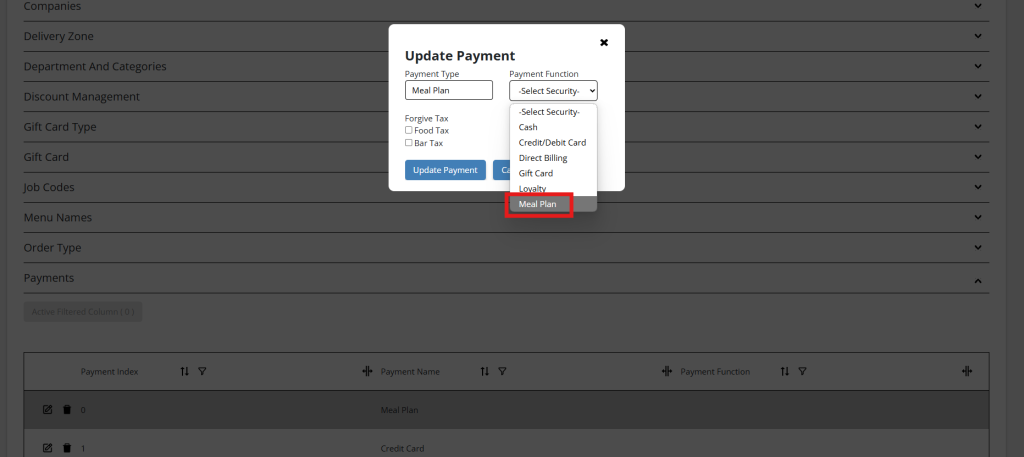Delete the Meal Plan payment row

pyautogui.click(x=67, y=410)
